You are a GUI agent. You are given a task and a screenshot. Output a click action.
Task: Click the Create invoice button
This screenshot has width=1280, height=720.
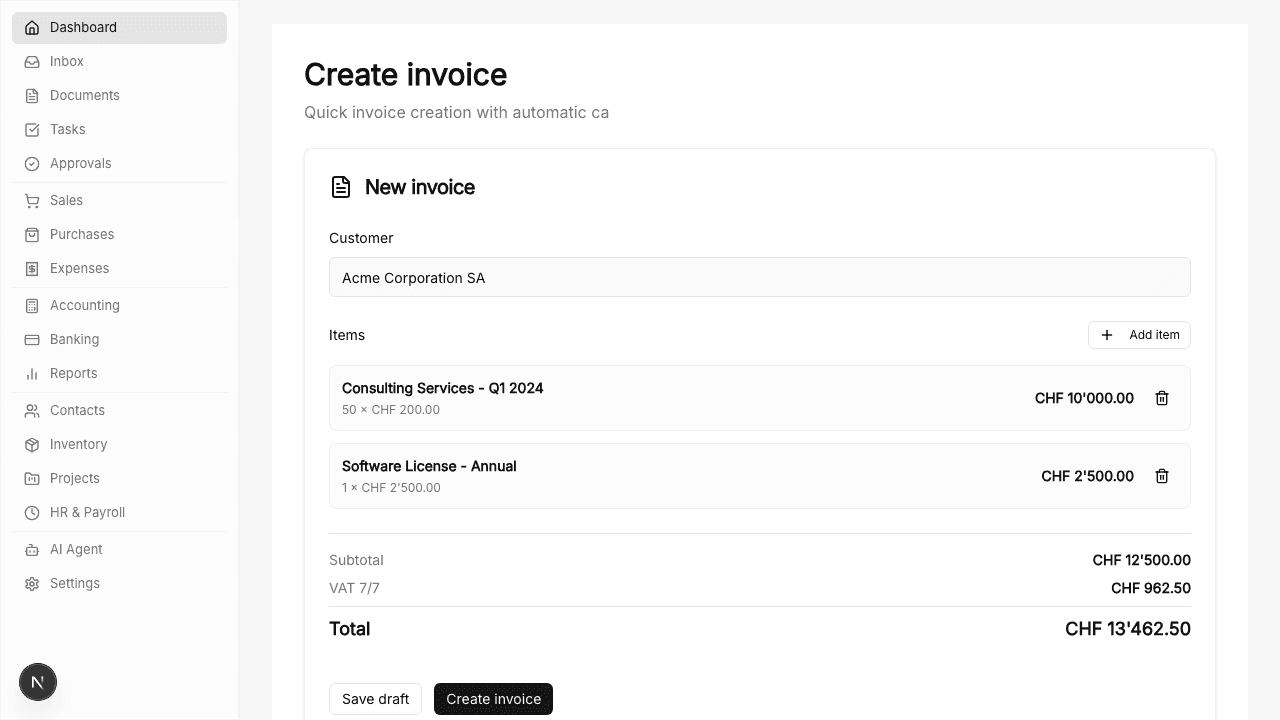click(493, 698)
